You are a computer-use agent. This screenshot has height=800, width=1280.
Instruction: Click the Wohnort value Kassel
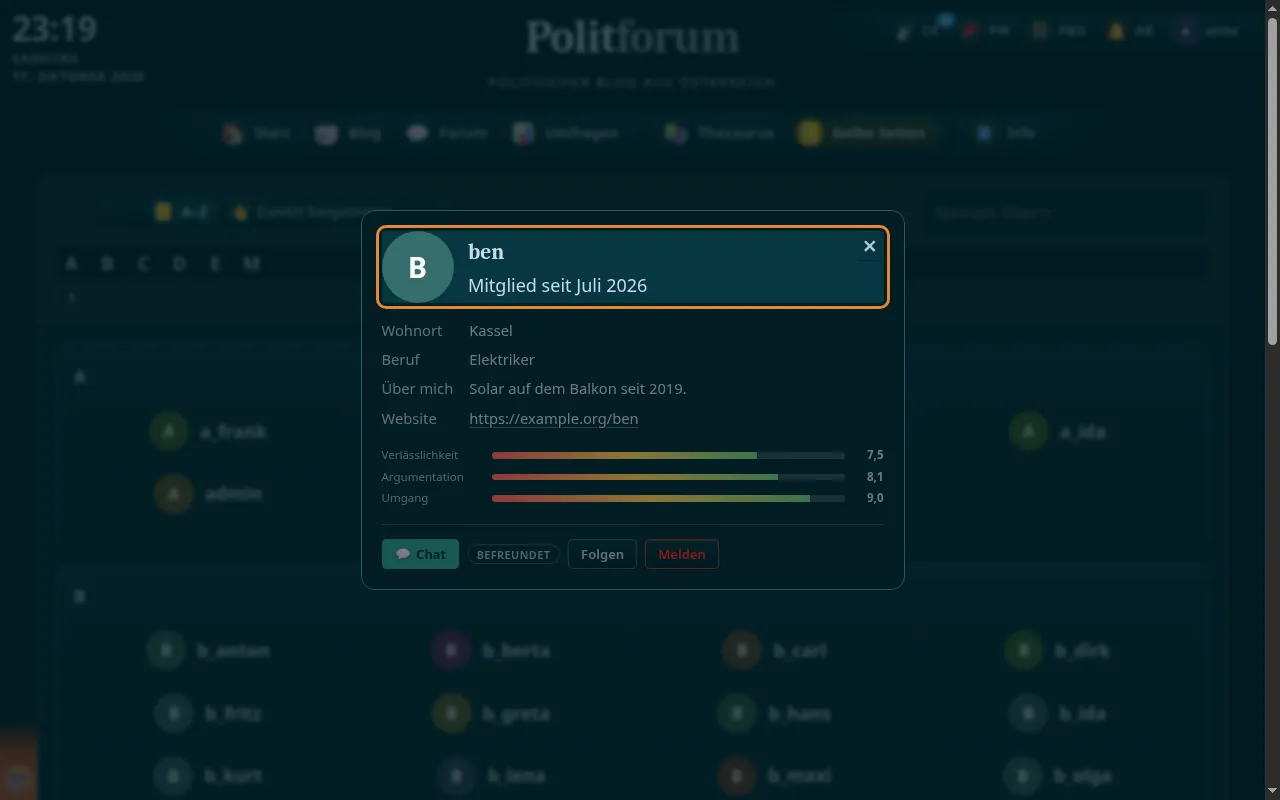pos(490,330)
